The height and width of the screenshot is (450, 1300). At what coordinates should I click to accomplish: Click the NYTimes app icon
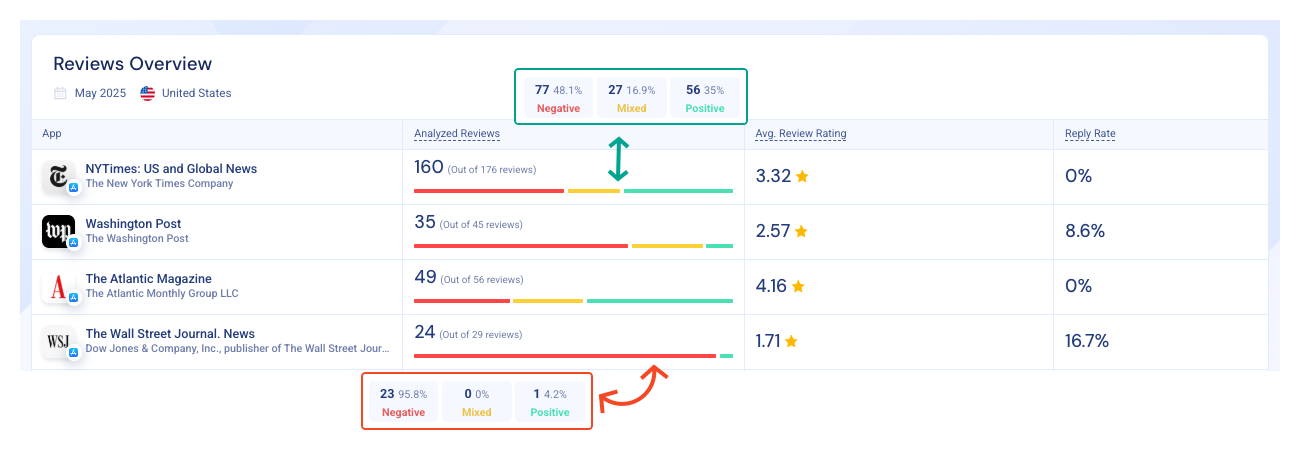click(59, 177)
